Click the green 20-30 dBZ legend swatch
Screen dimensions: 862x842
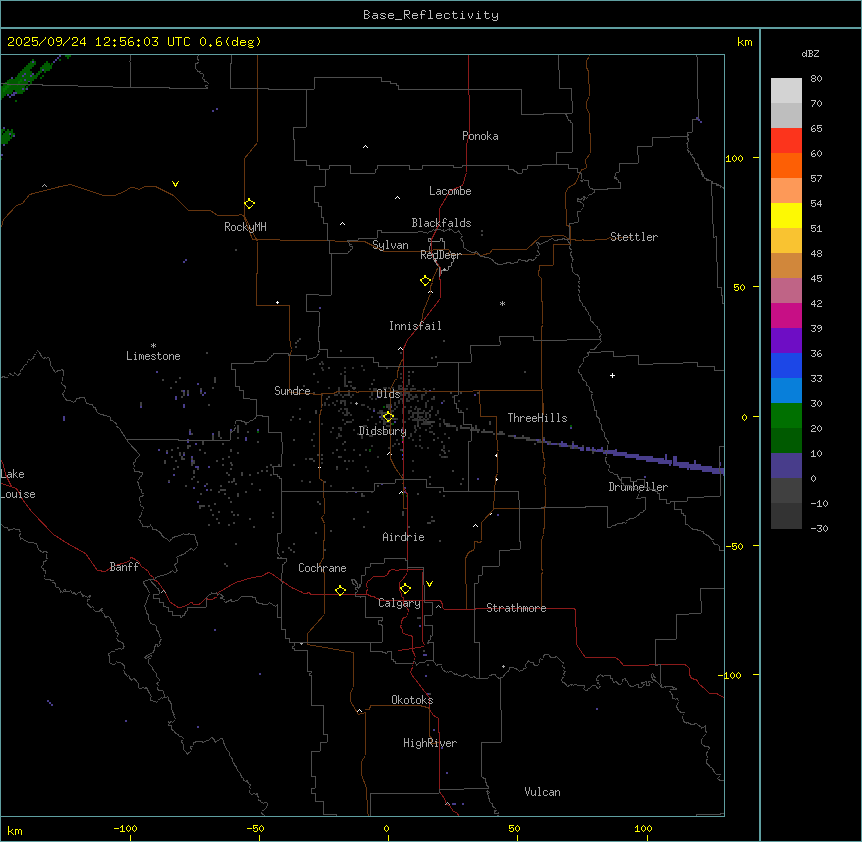click(x=786, y=416)
